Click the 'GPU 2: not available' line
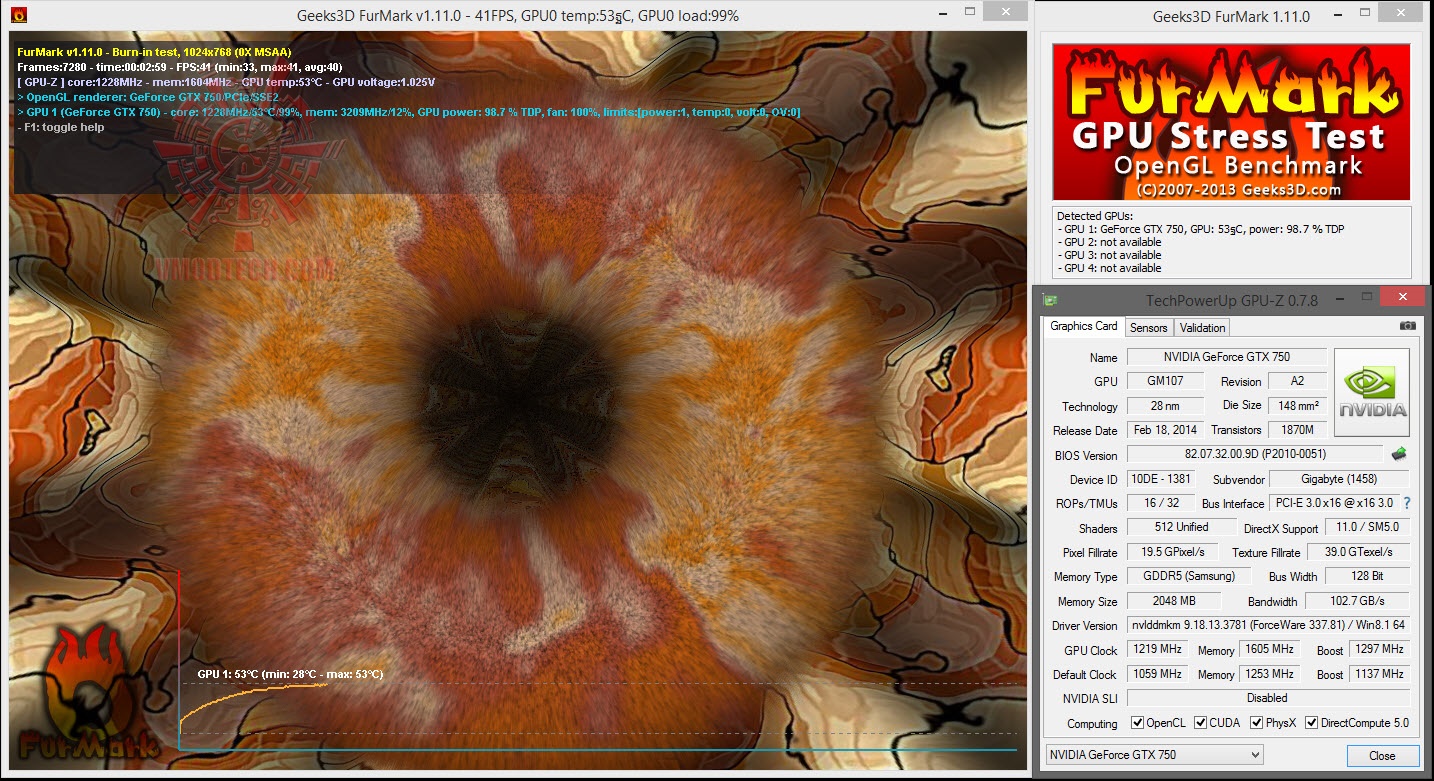The height and width of the screenshot is (781, 1434). coord(1112,242)
